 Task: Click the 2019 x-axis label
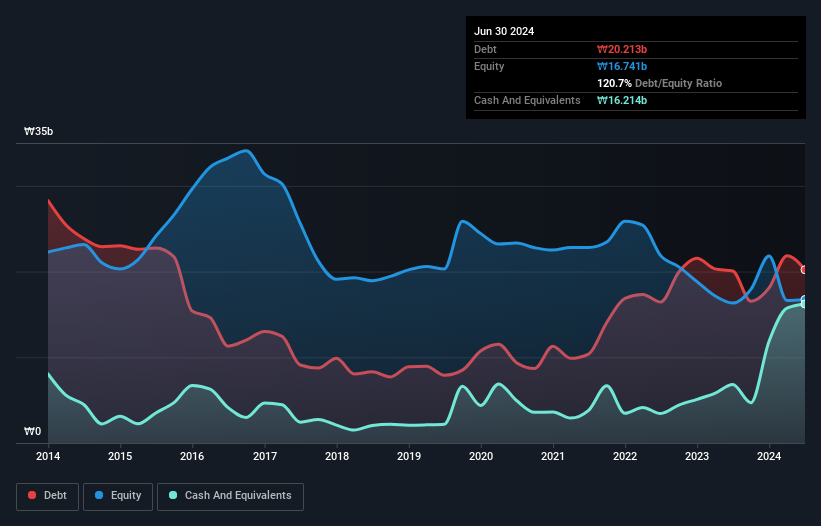coord(409,456)
